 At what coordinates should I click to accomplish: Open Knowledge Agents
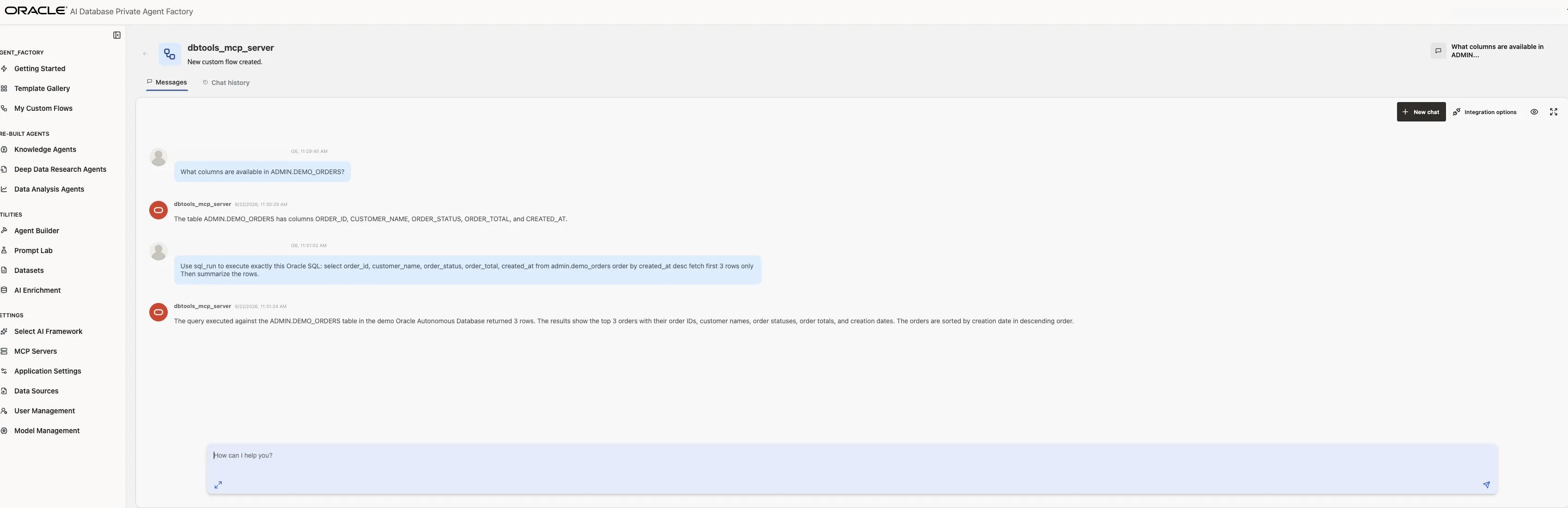tap(45, 150)
